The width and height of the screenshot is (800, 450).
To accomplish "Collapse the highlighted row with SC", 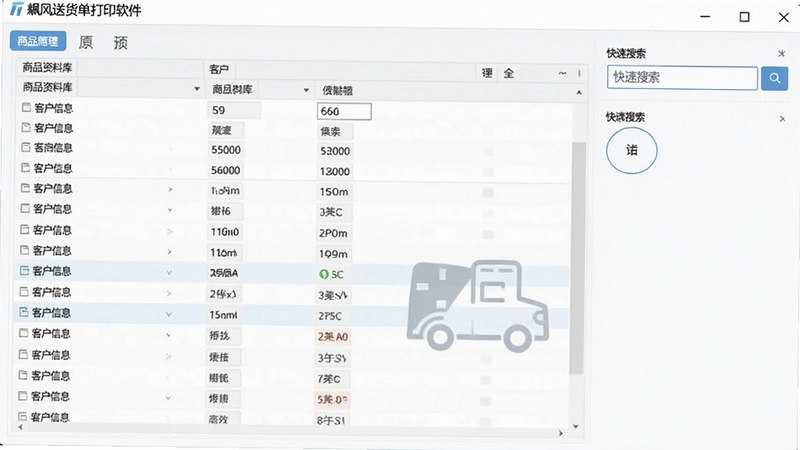I will coord(169,273).
